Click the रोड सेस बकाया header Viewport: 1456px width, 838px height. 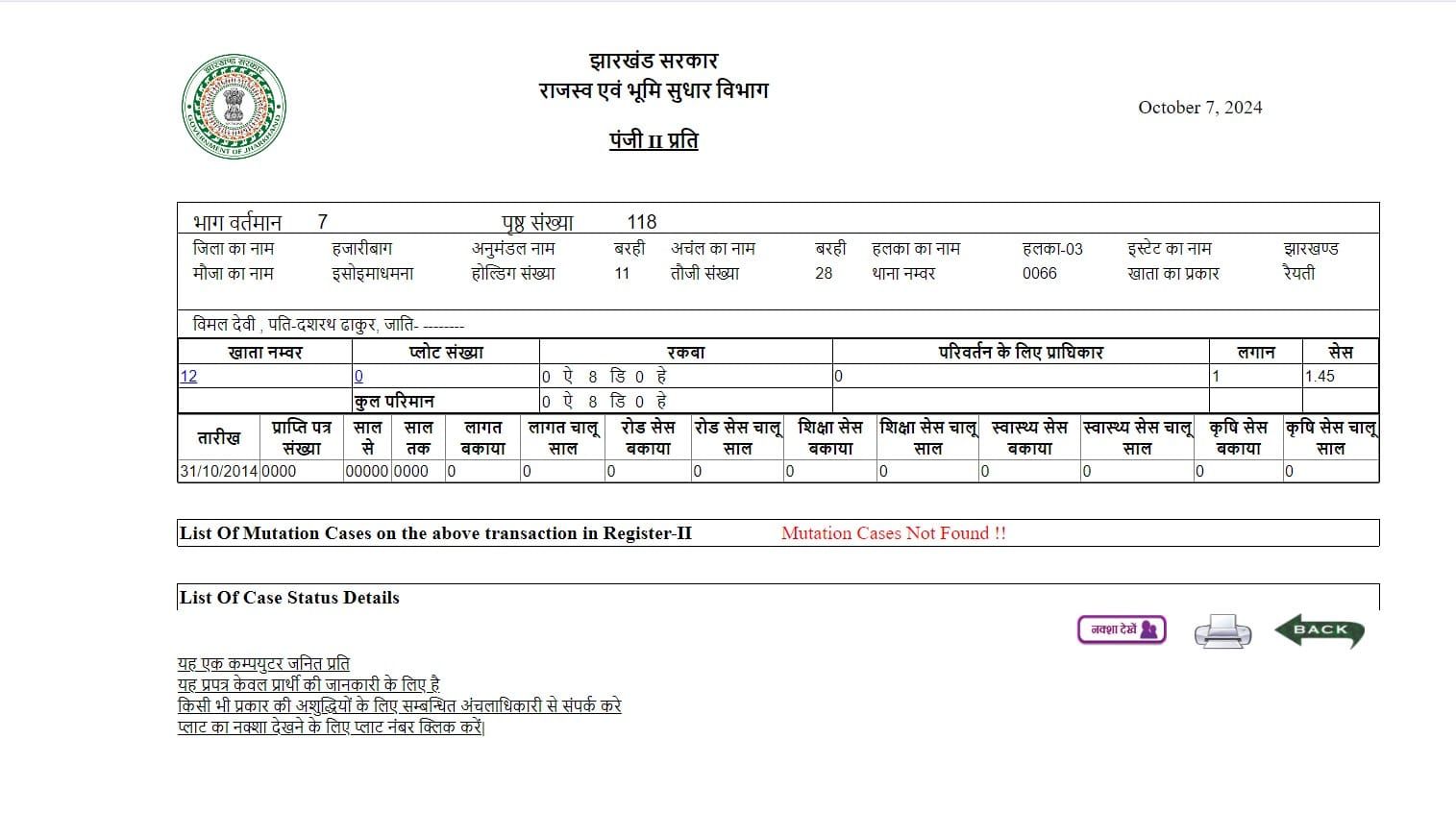648,437
